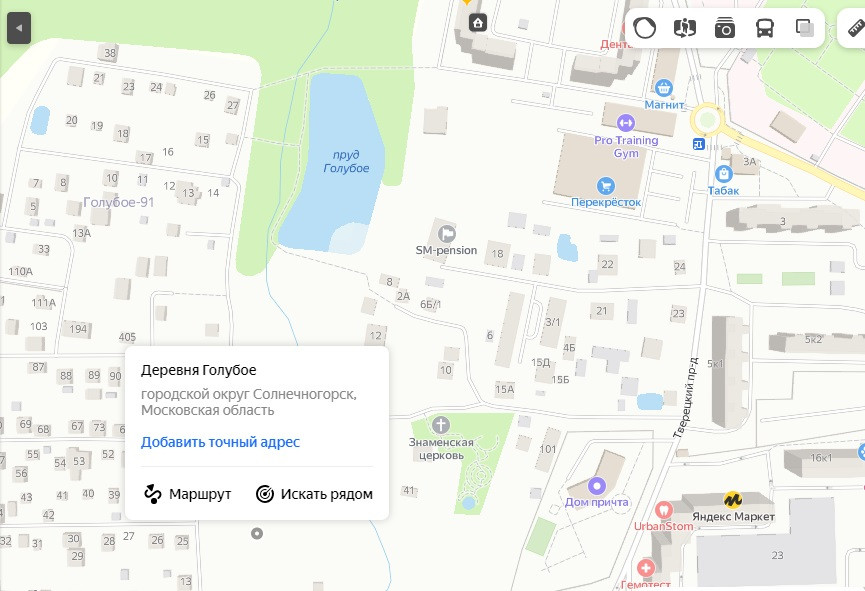Screen dimensions: 865x591
Task: Select the Голубое-91 district label
Action: [119, 203]
